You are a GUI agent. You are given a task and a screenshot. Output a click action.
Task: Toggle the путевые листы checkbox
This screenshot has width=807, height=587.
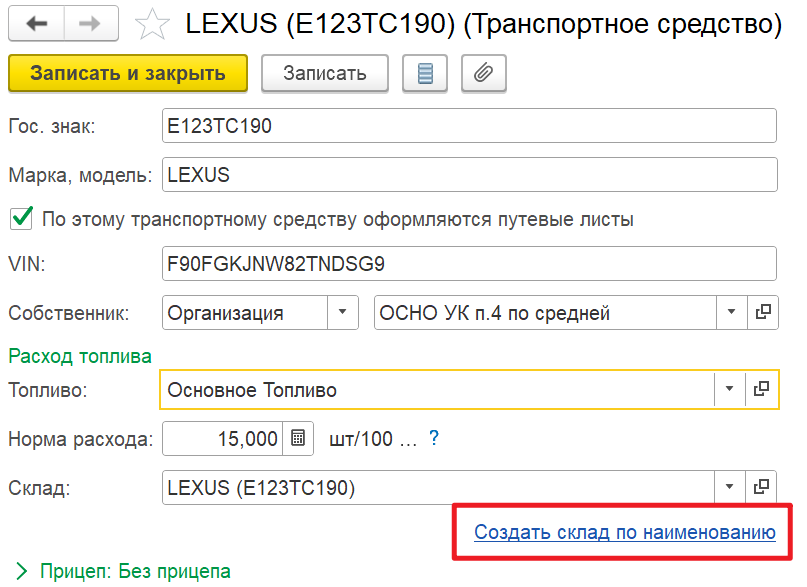coord(20,219)
